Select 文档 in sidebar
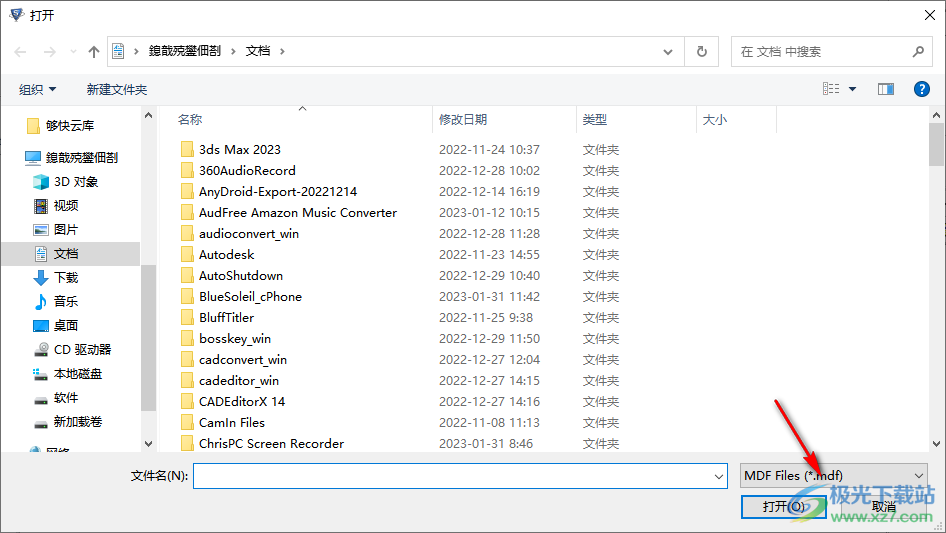Image resolution: width=946 pixels, height=533 pixels. click(71, 254)
